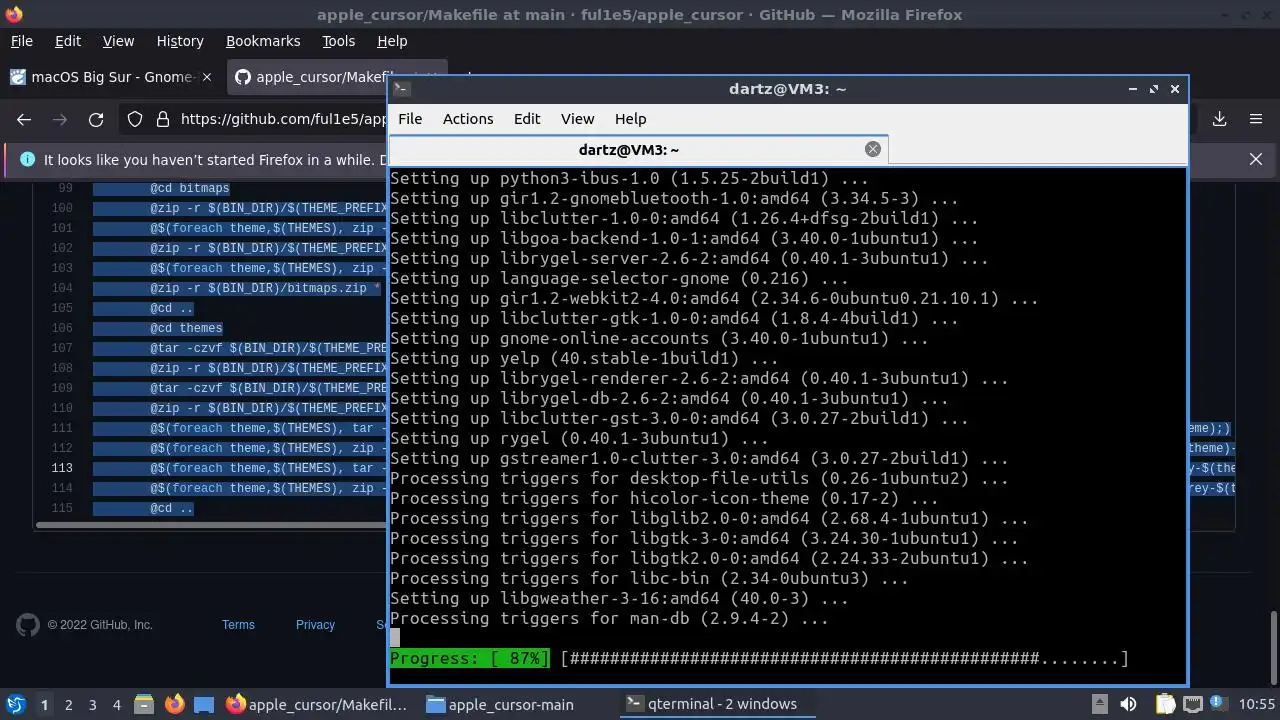The height and width of the screenshot is (720, 1280).
Task: Click line number 115 in the Makefile
Action: pos(62,508)
